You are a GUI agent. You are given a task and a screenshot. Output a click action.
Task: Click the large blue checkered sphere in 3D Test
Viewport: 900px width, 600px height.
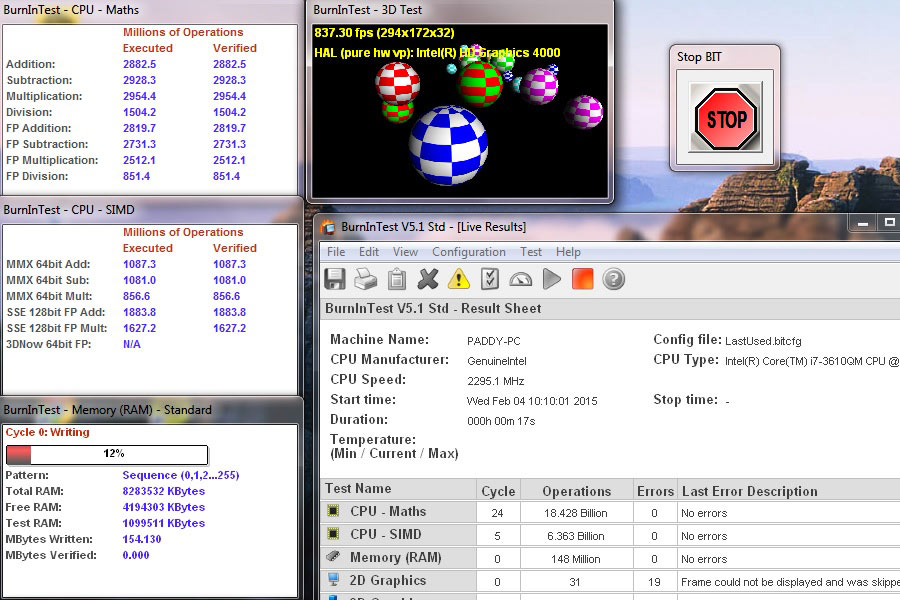pyautogui.click(x=448, y=145)
